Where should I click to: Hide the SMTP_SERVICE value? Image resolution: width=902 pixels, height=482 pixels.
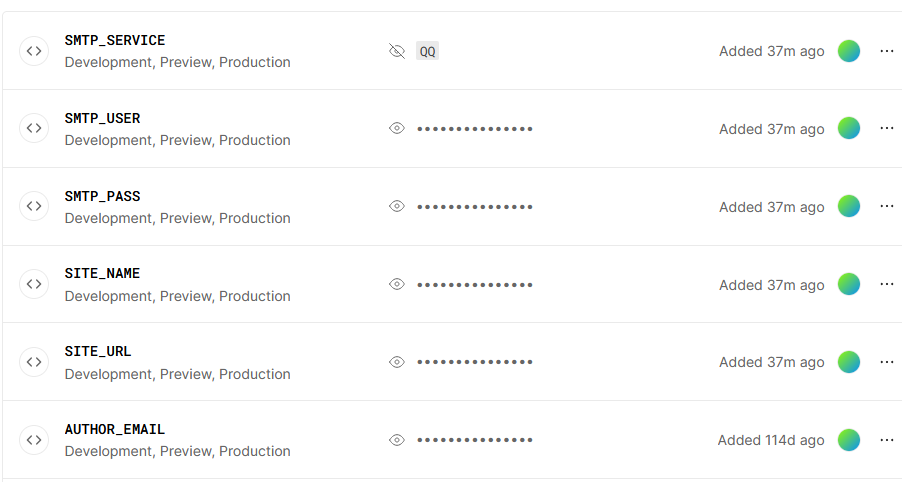pos(397,51)
